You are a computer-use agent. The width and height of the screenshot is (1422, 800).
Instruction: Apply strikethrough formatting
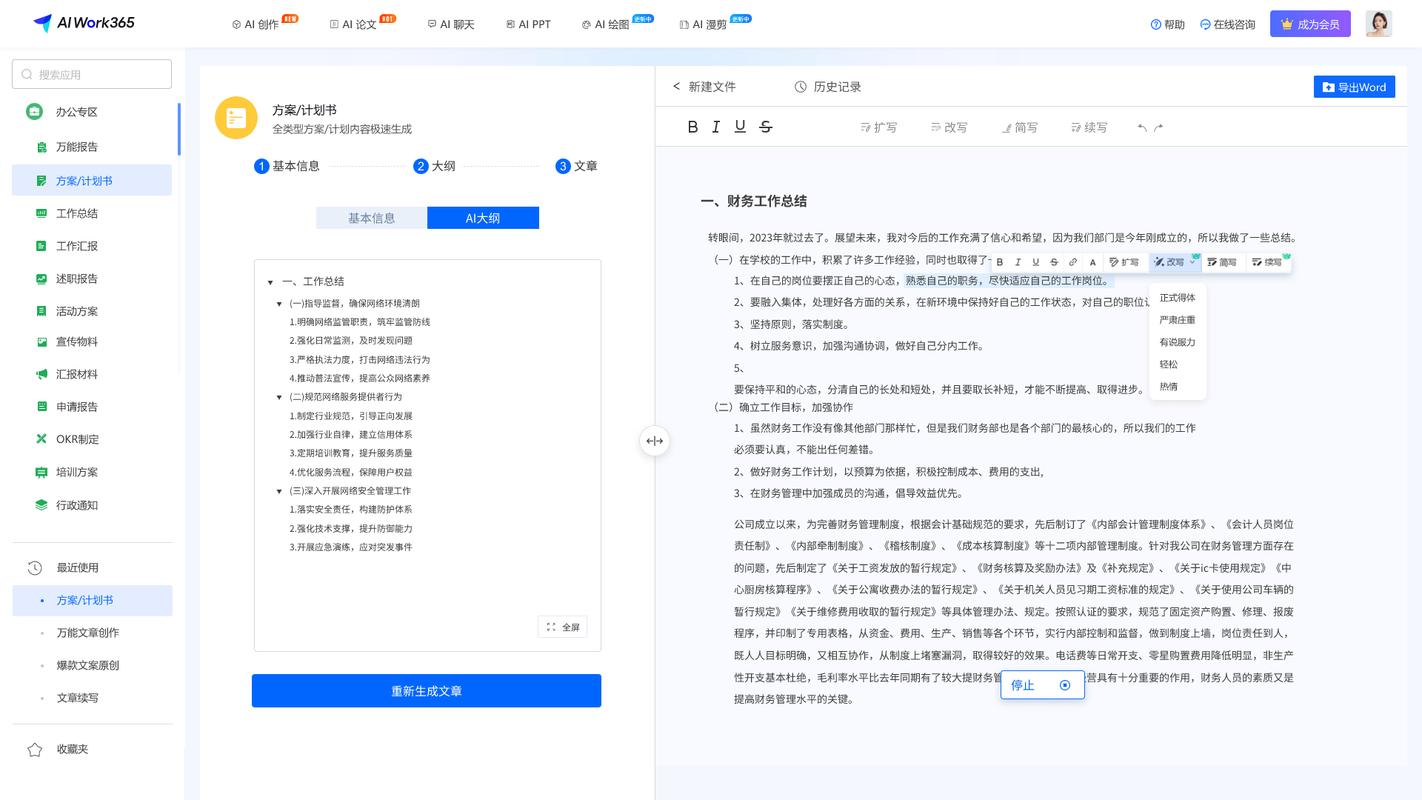pyautogui.click(x=765, y=126)
